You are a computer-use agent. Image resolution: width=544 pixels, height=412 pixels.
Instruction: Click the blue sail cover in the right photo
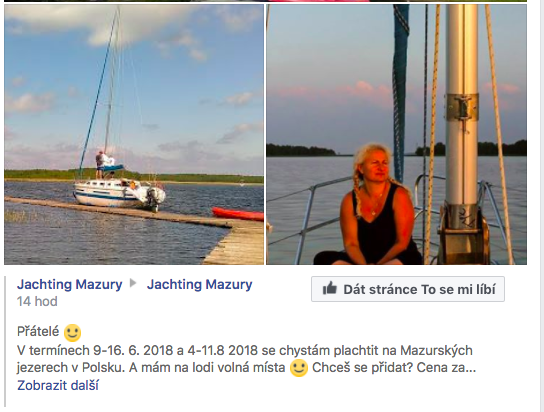pyautogui.click(x=400, y=90)
